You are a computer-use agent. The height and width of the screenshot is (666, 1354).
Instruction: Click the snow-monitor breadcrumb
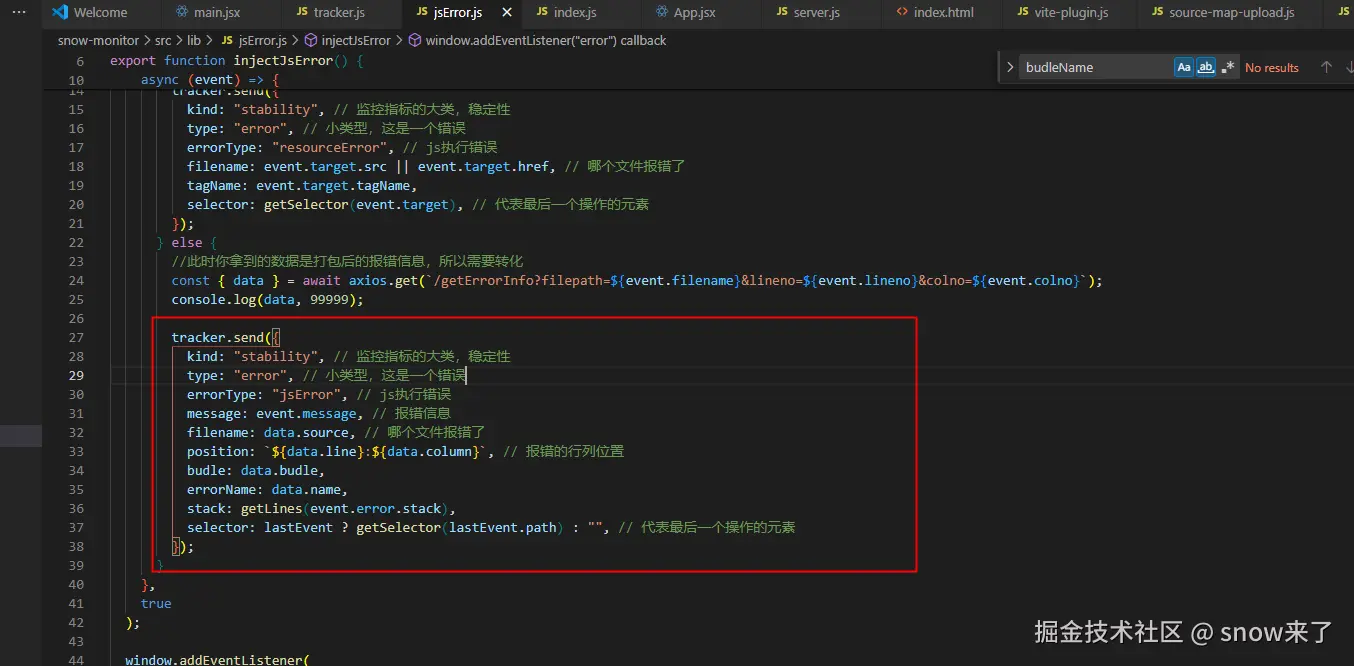98,40
